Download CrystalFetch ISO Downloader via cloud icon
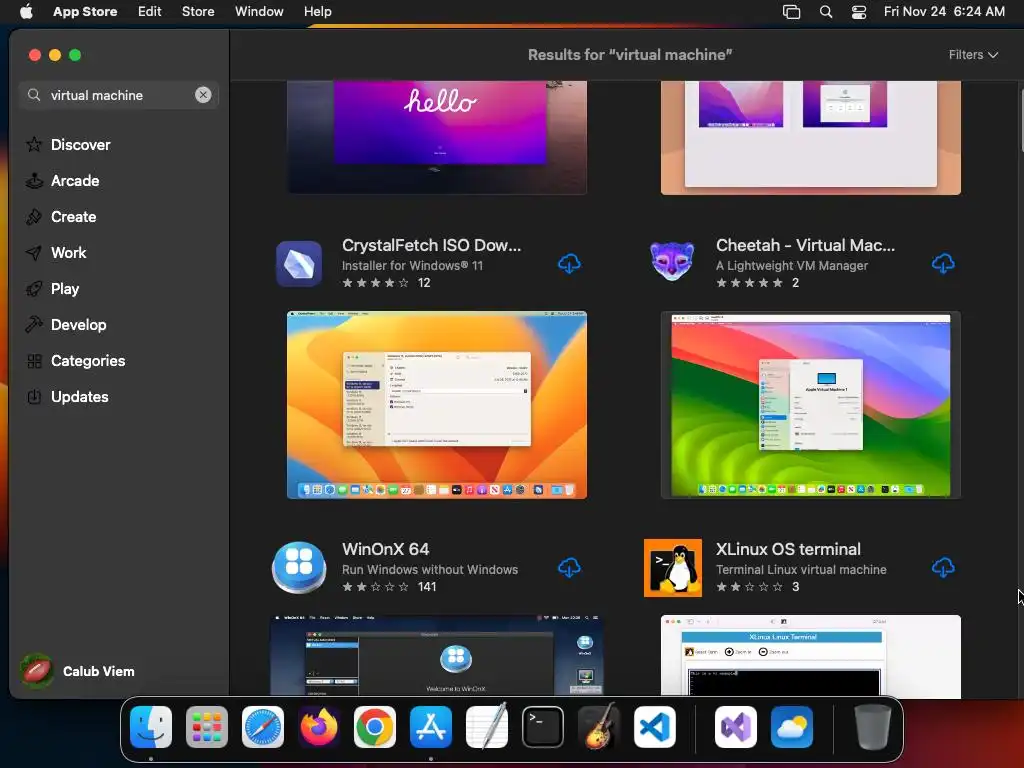The width and height of the screenshot is (1024, 768). 569,264
